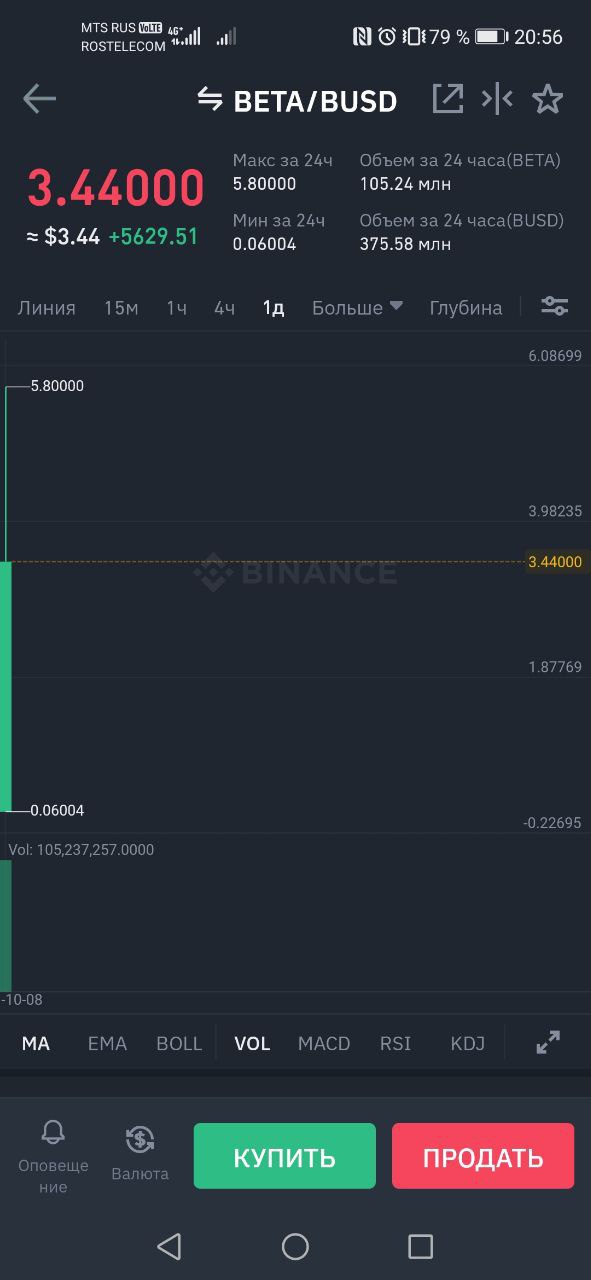This screenshot has height=1280, width=591.
Task: Expand the Больше timeframe dropdown
Action: (x=357, y=307)
